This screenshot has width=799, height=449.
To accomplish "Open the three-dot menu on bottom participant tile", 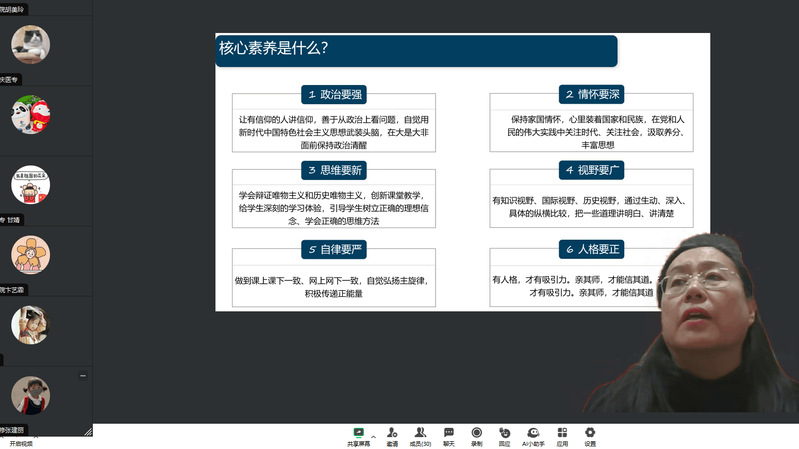I will (x=83, y=376).
